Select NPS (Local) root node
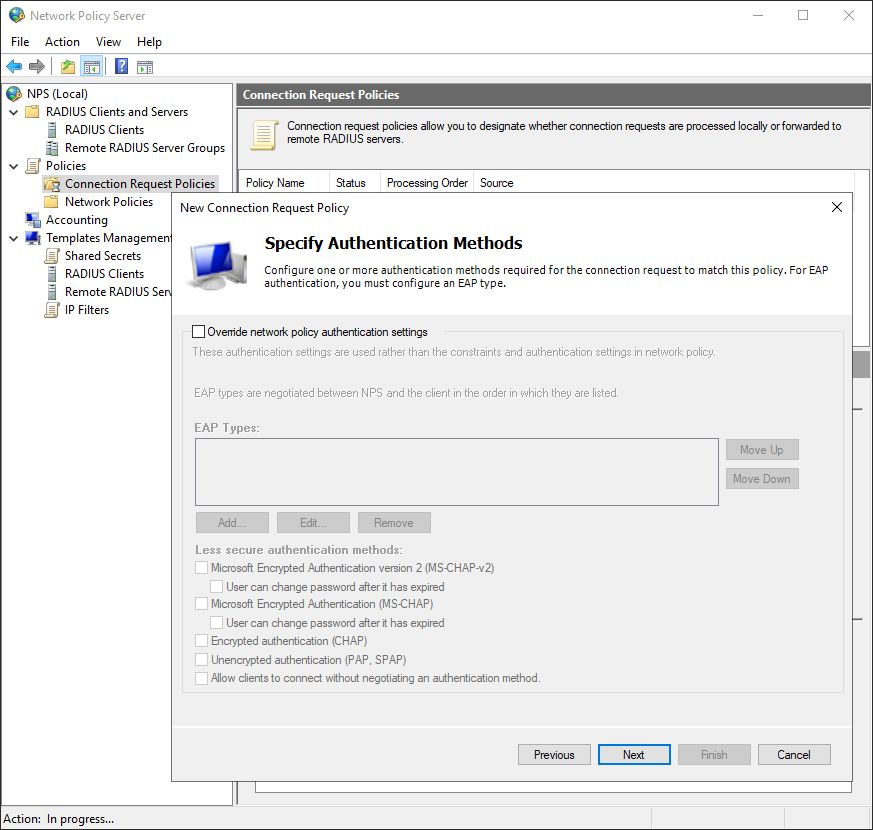873x830 pixels. [x=57, y=94]
